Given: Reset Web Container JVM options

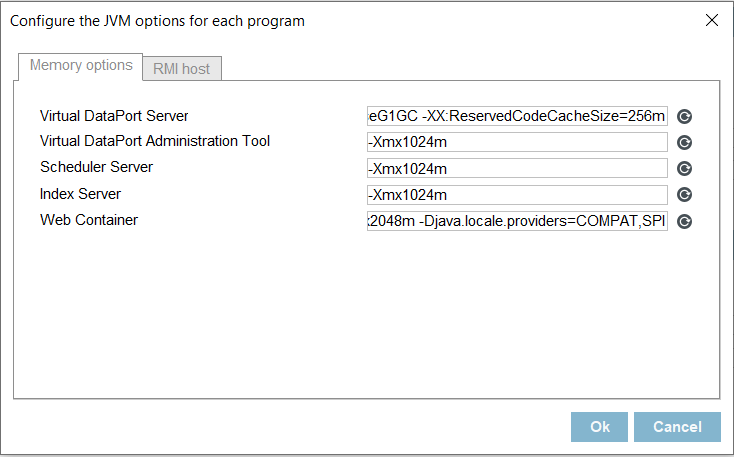Looking at the screenshot, I should [x=684, y=221].
